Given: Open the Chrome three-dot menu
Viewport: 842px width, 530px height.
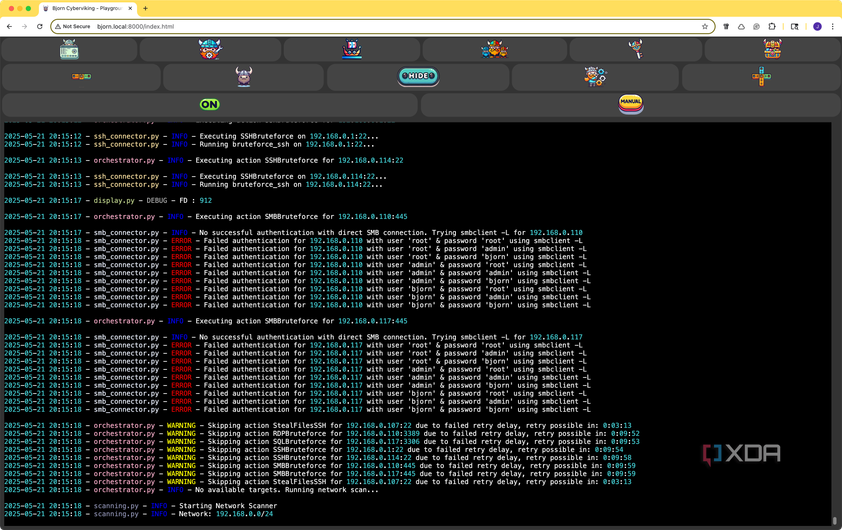Looking at the screenshot, I should coord(832,26).
